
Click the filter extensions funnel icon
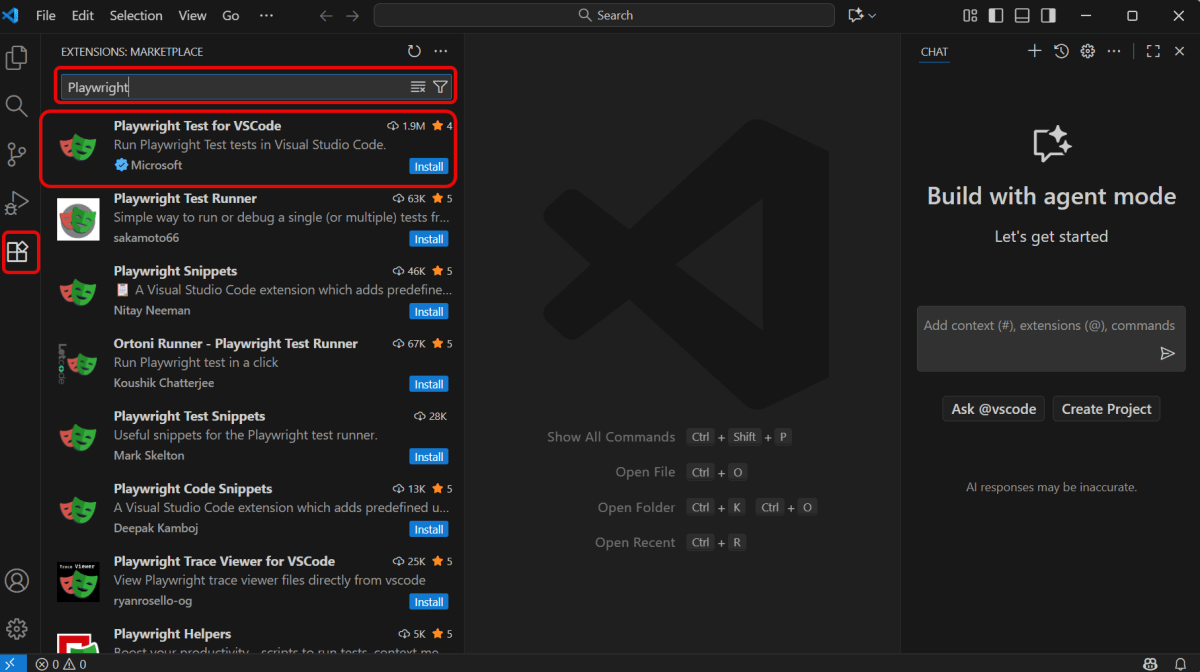[440, 87]
